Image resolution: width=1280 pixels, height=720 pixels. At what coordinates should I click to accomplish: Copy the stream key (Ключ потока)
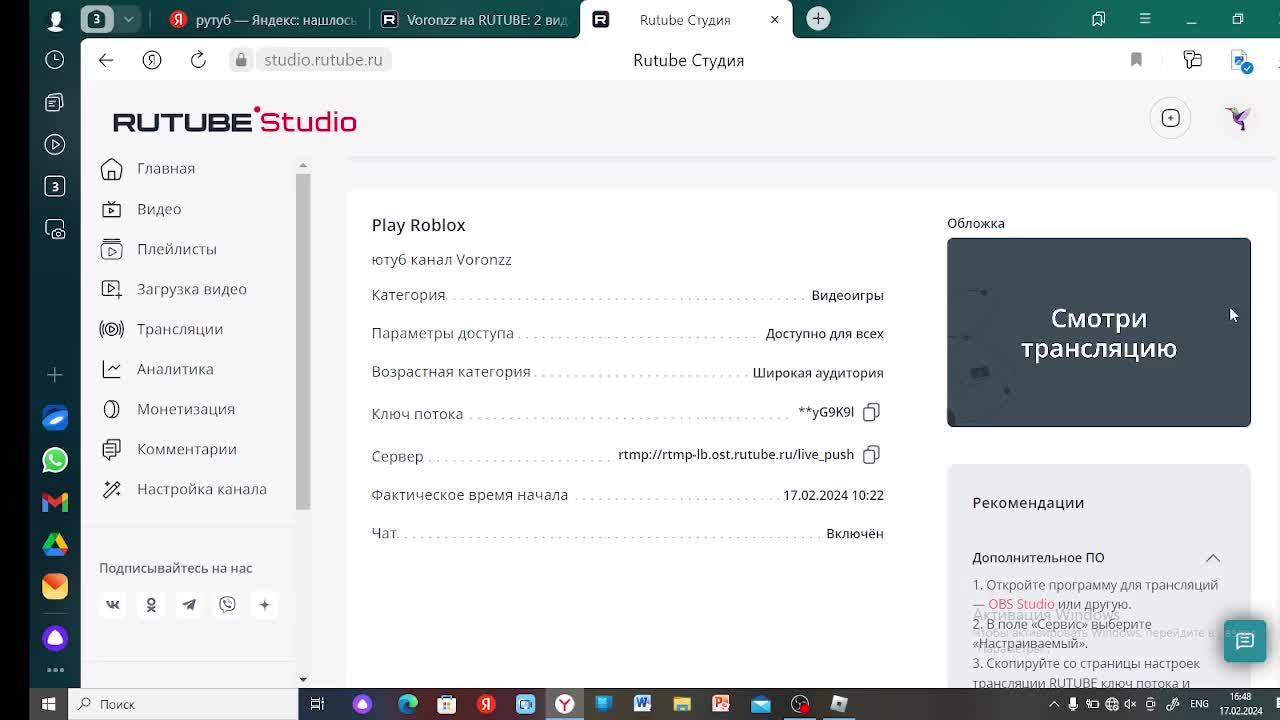click(871, 412)
